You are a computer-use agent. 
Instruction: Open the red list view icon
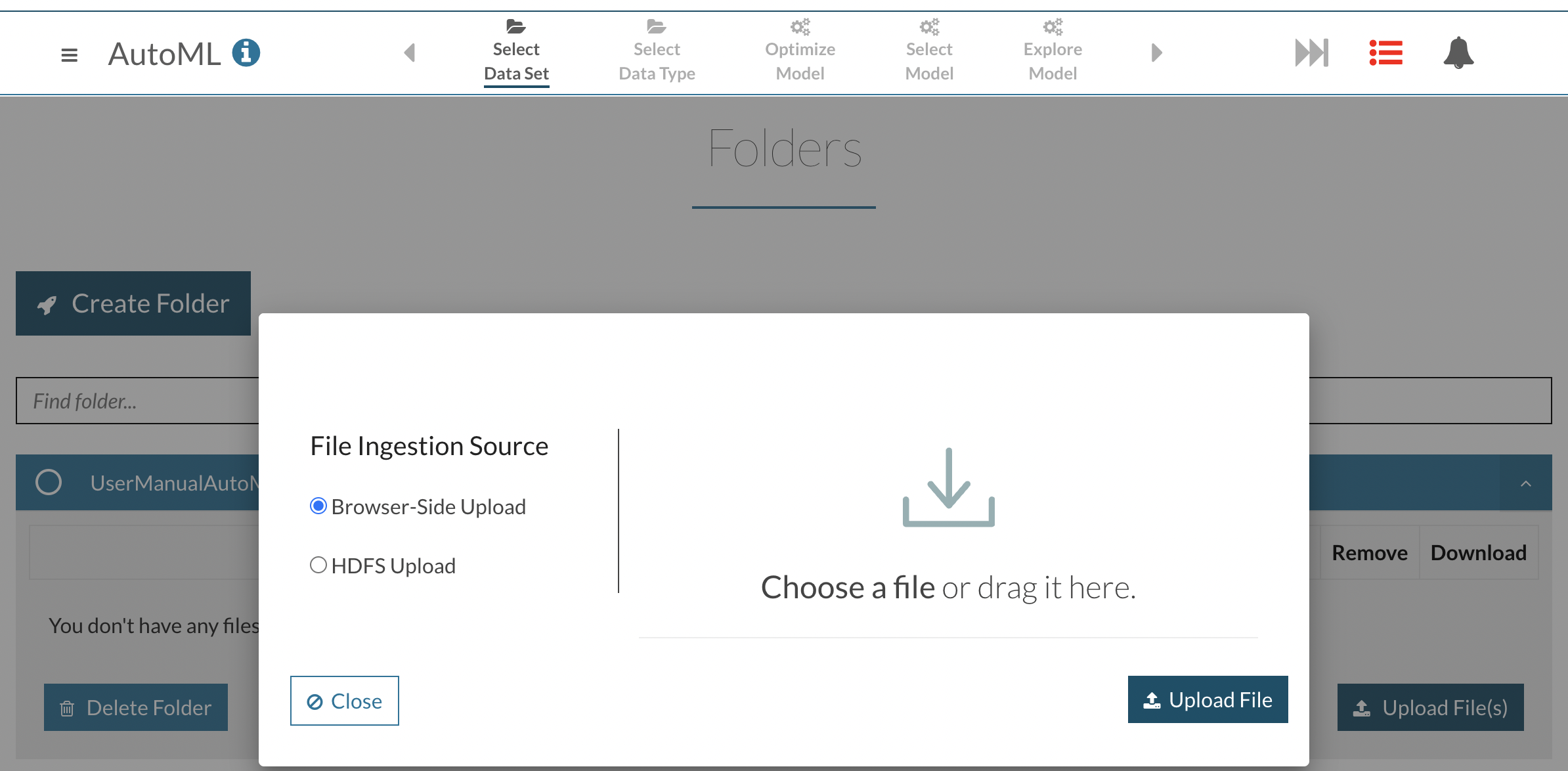coord(1385,53)
